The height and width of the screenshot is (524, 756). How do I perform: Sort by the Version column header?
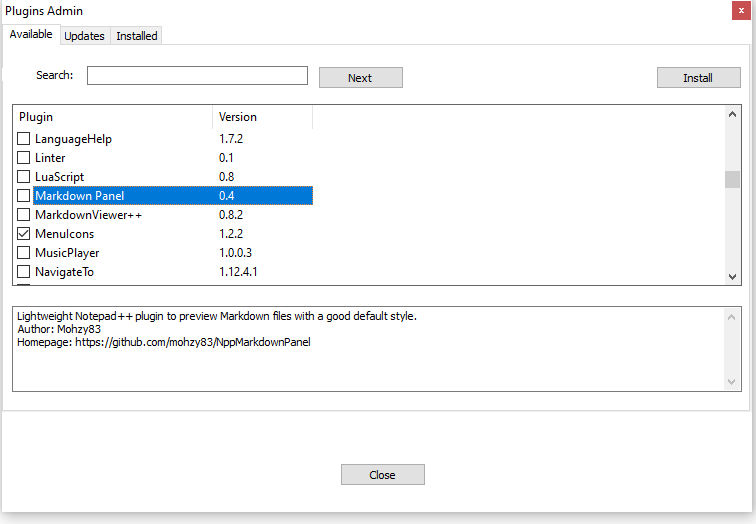[x=262, y=117]
